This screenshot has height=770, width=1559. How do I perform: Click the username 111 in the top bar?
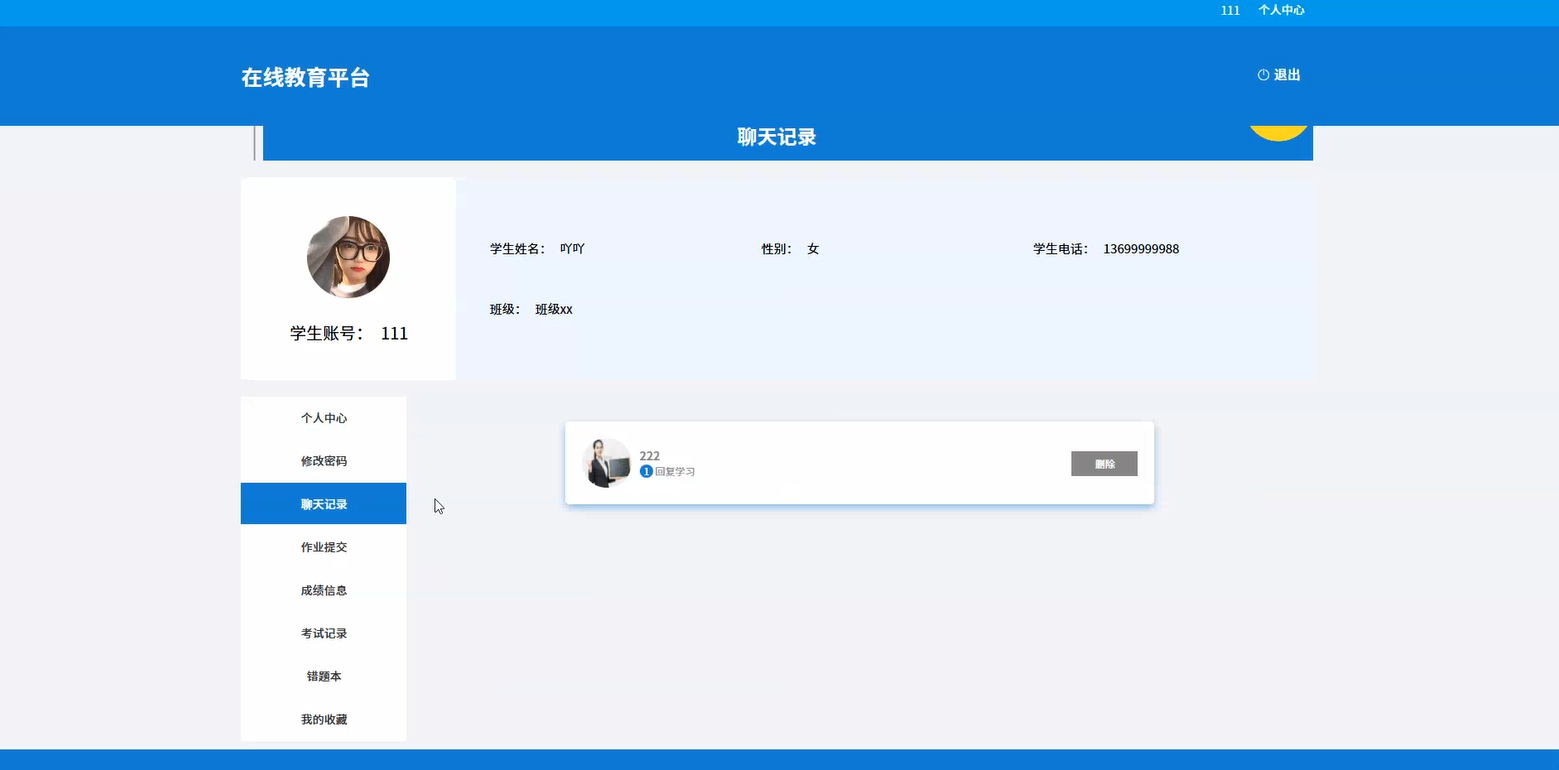point(1229,10)
